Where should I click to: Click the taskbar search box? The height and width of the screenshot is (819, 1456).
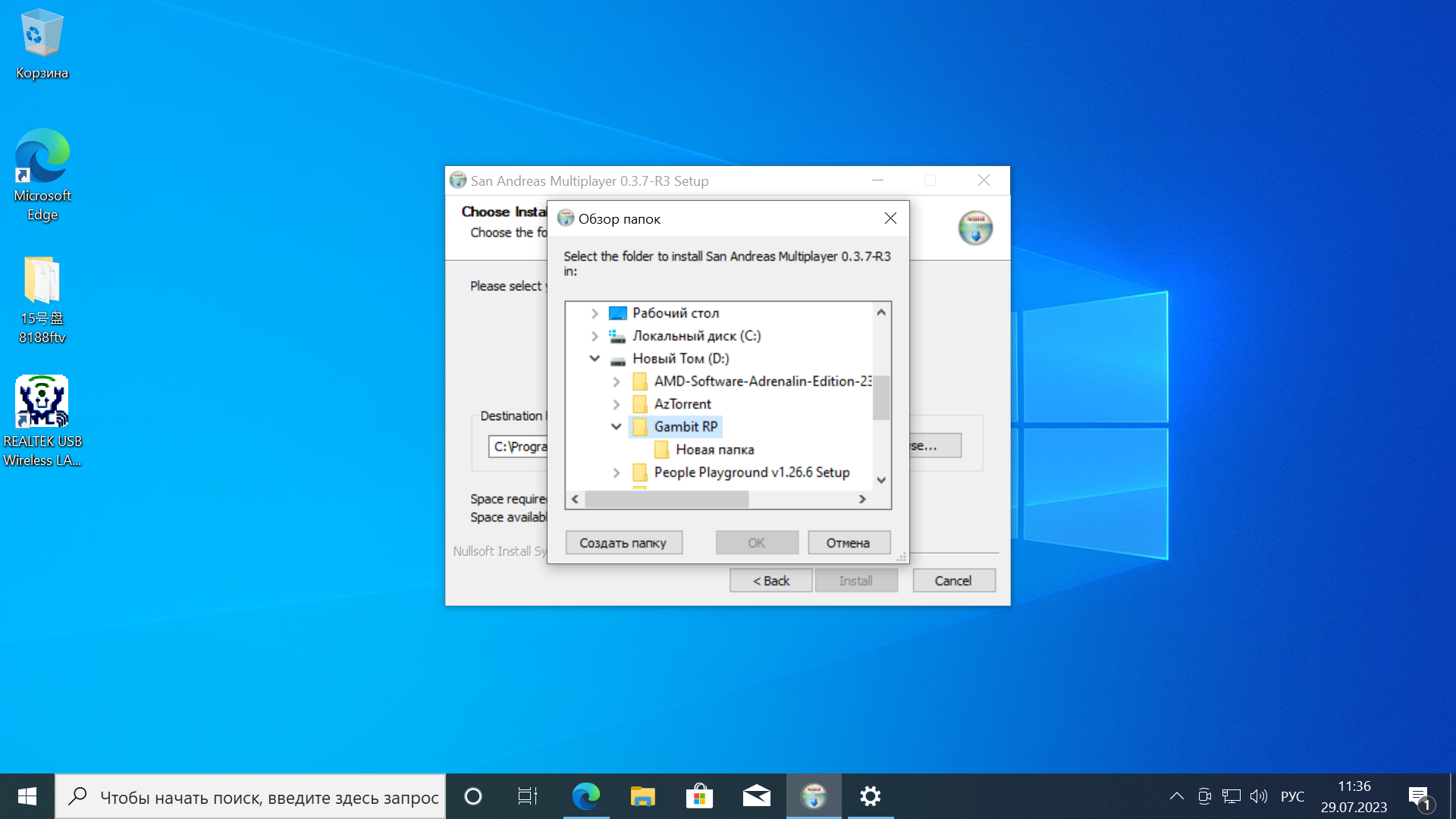click(x=250, y=796)
